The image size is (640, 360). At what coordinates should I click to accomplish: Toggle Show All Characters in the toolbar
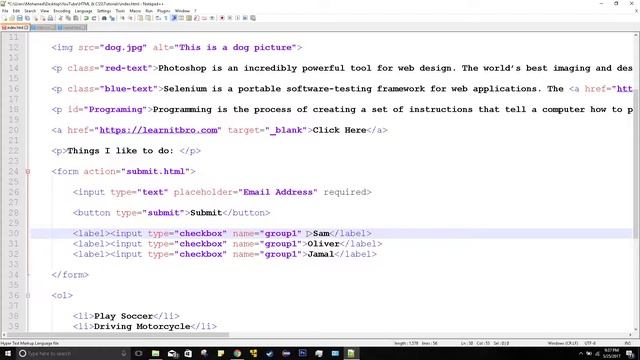[166, 18]
